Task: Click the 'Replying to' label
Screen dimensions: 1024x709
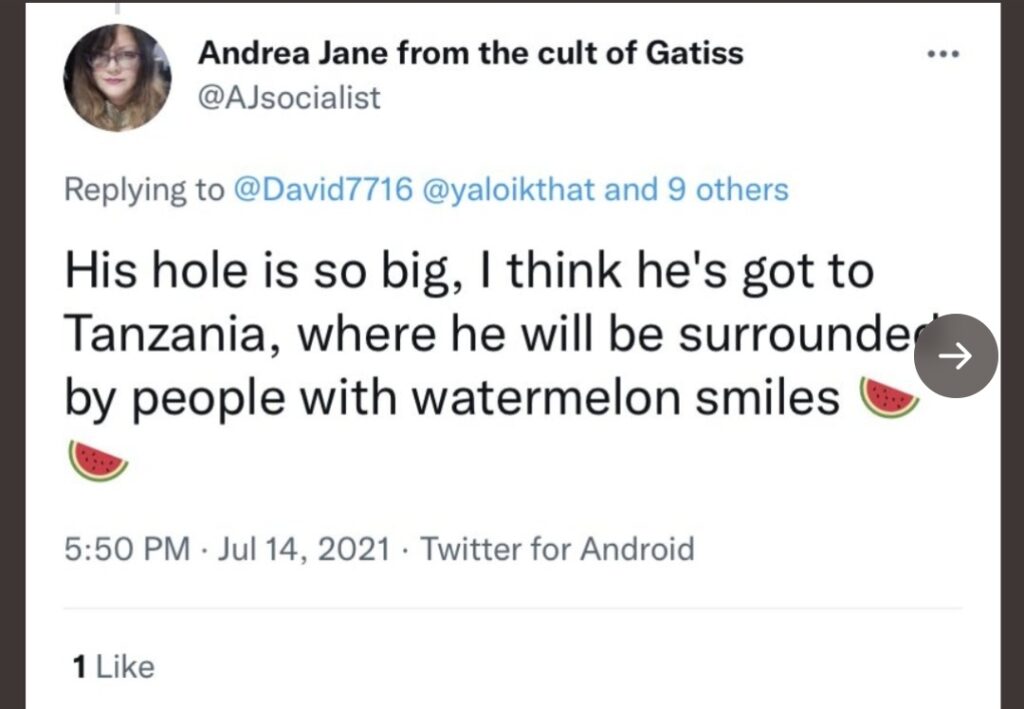Action: (144, 189)
